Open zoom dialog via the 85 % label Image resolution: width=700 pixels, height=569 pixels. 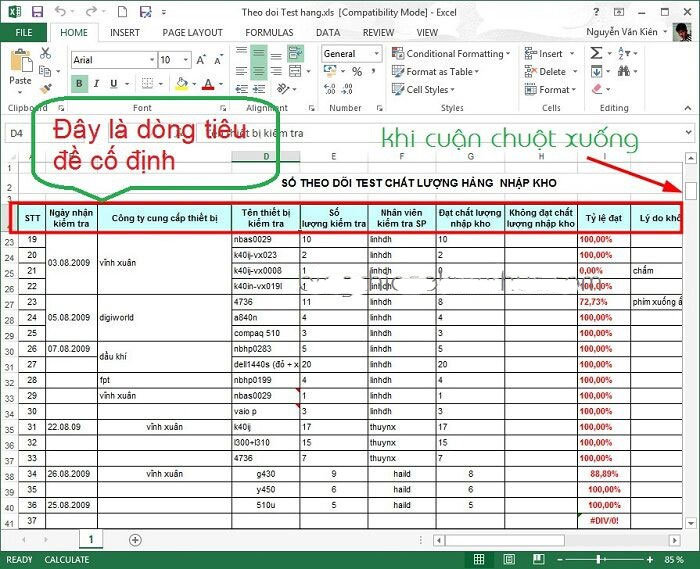point(674,559)
